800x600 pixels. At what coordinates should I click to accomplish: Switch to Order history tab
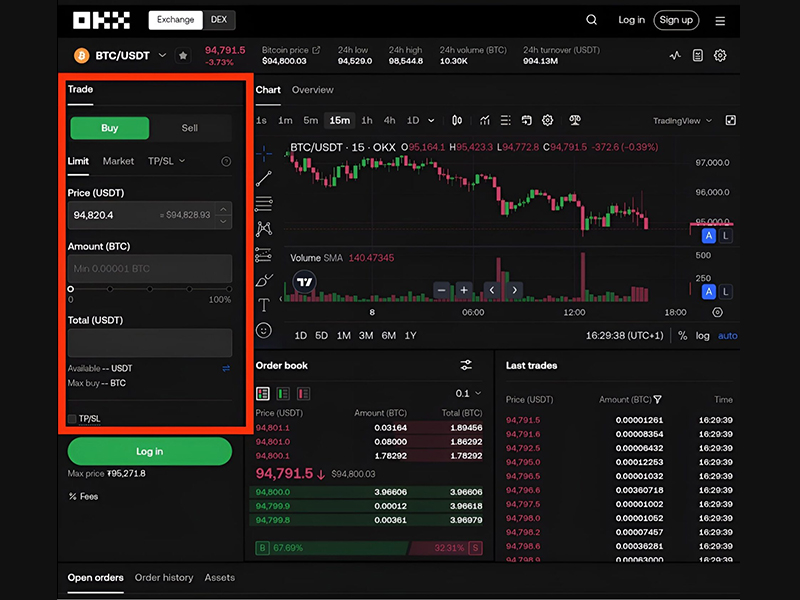tap(164, 578)
